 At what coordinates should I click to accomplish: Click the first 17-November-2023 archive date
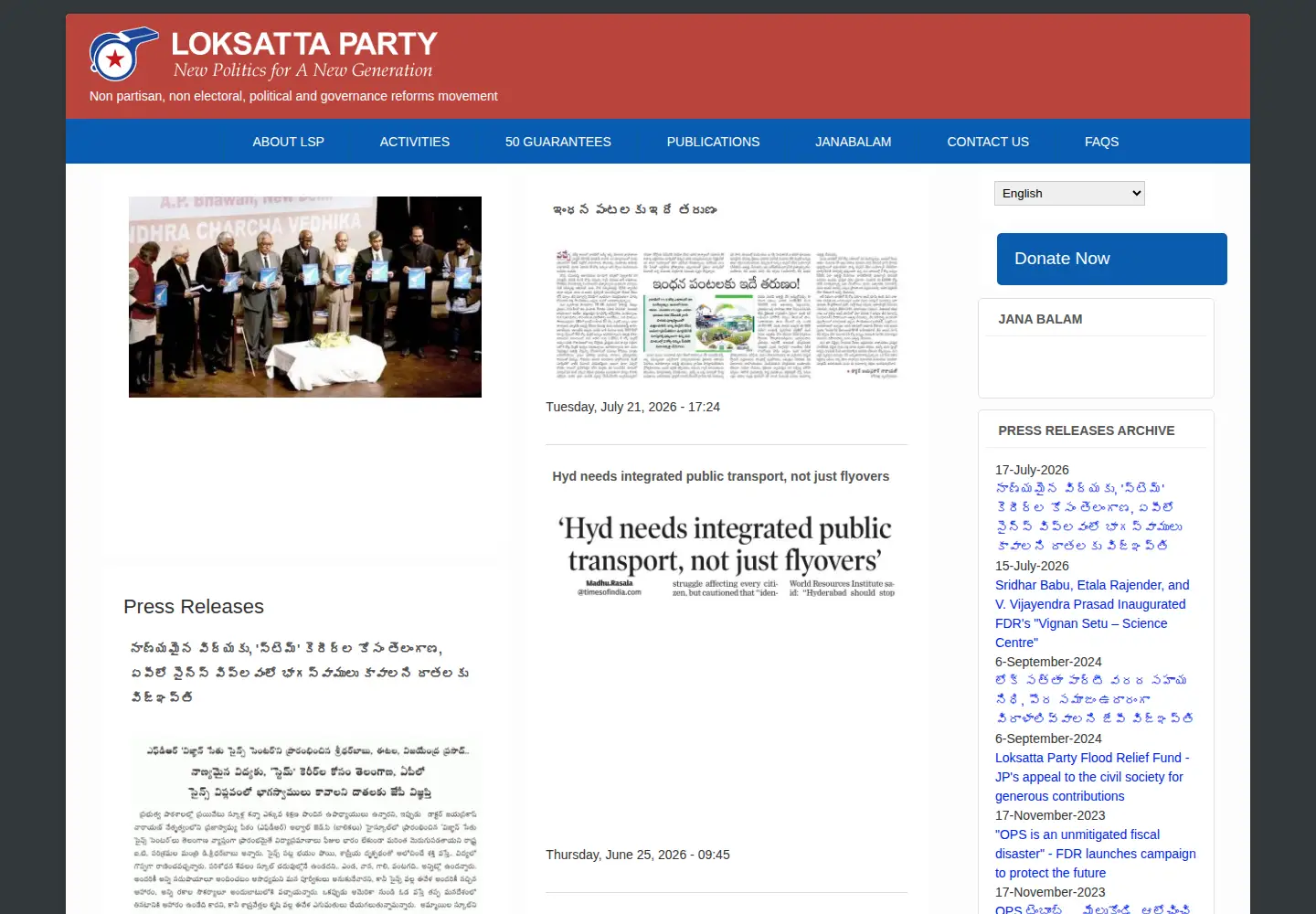click(x=1050, y=815)
